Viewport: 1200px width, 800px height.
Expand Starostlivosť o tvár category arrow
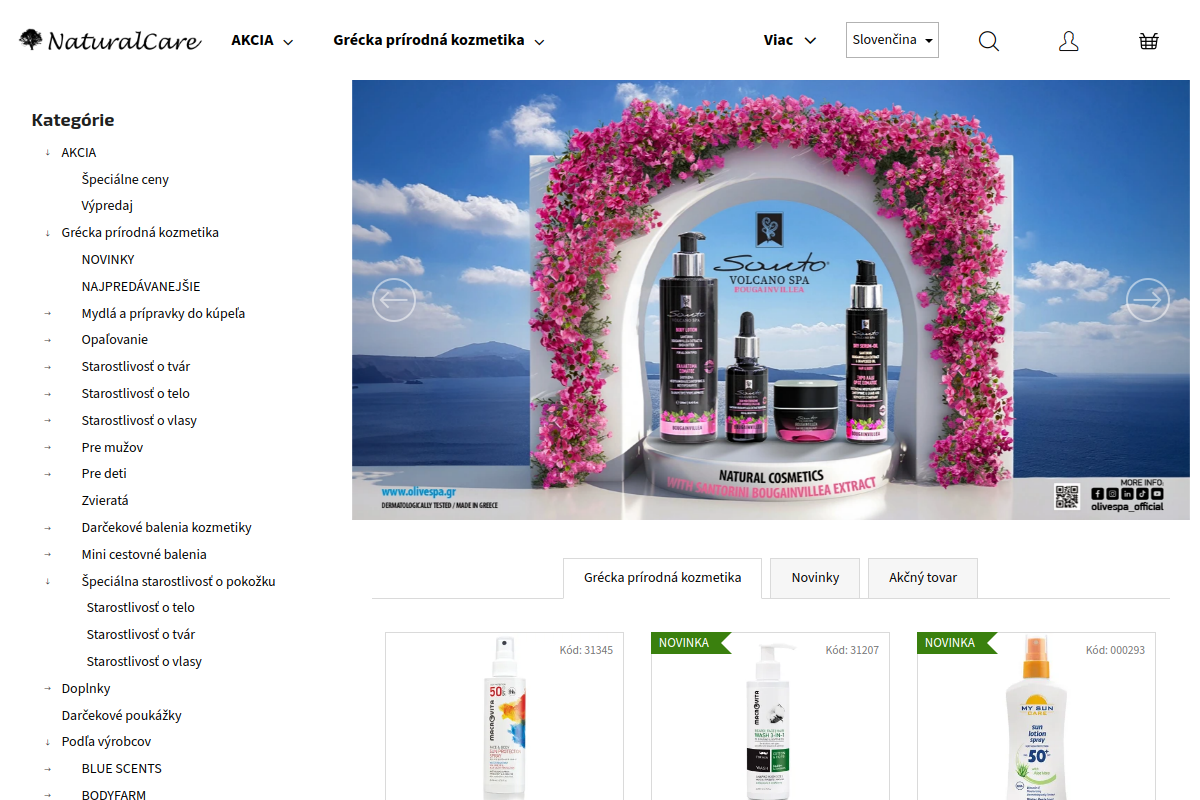pyautogui.click(x=47, y=367)
